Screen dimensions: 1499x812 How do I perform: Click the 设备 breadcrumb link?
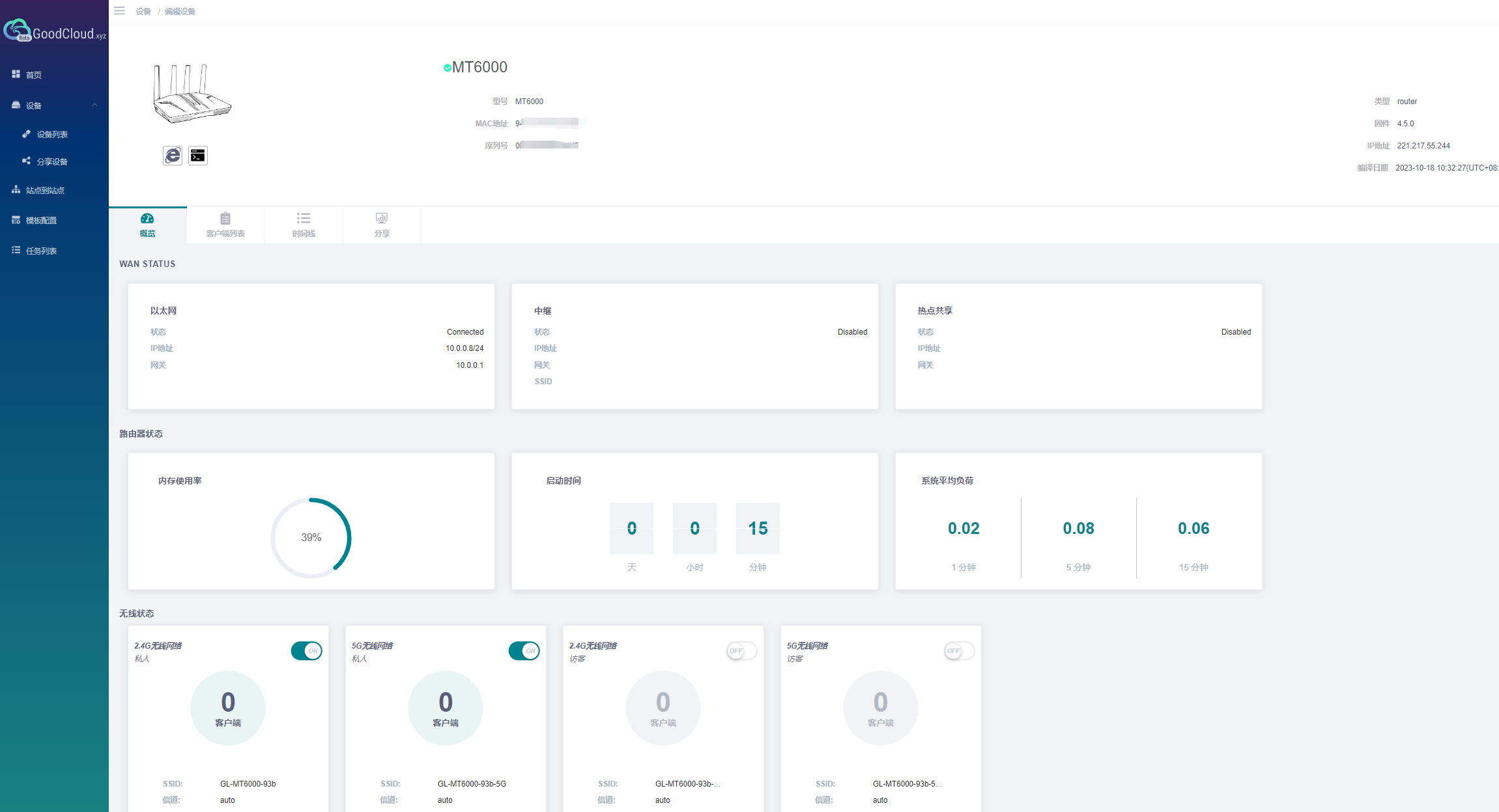pos(143,12)
